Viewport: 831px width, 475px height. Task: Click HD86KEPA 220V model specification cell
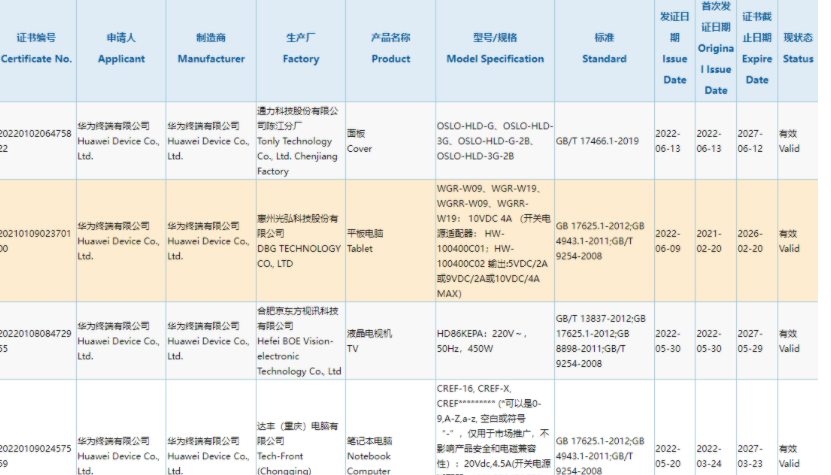click(495, 341)
